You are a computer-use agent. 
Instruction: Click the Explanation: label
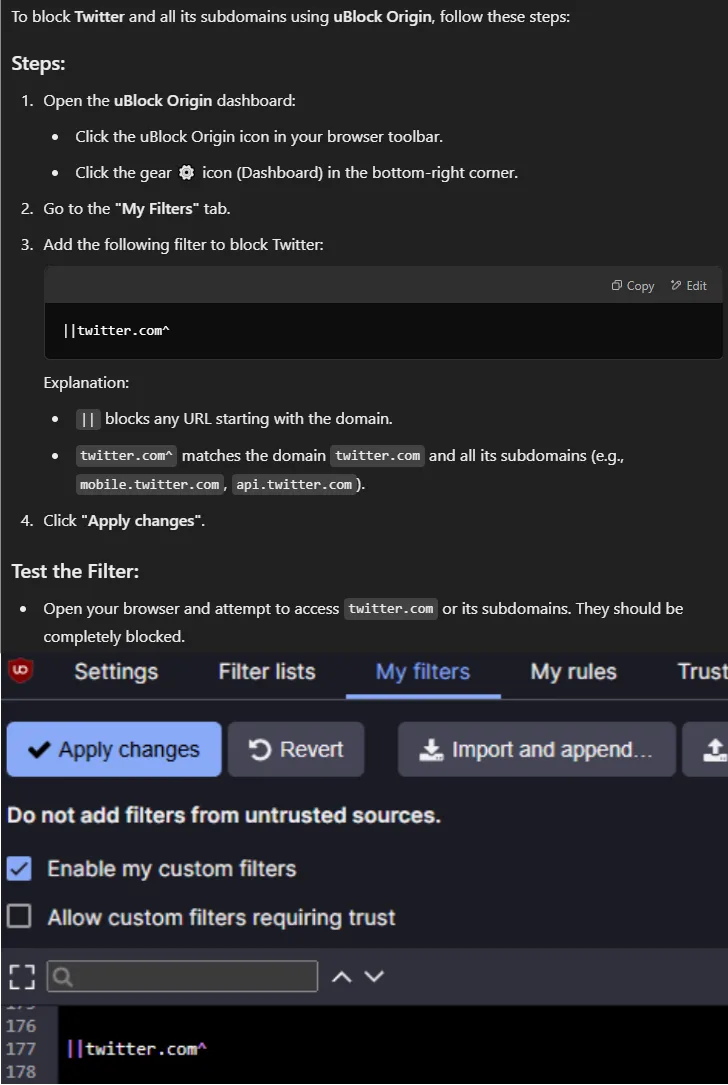point(86,383)
